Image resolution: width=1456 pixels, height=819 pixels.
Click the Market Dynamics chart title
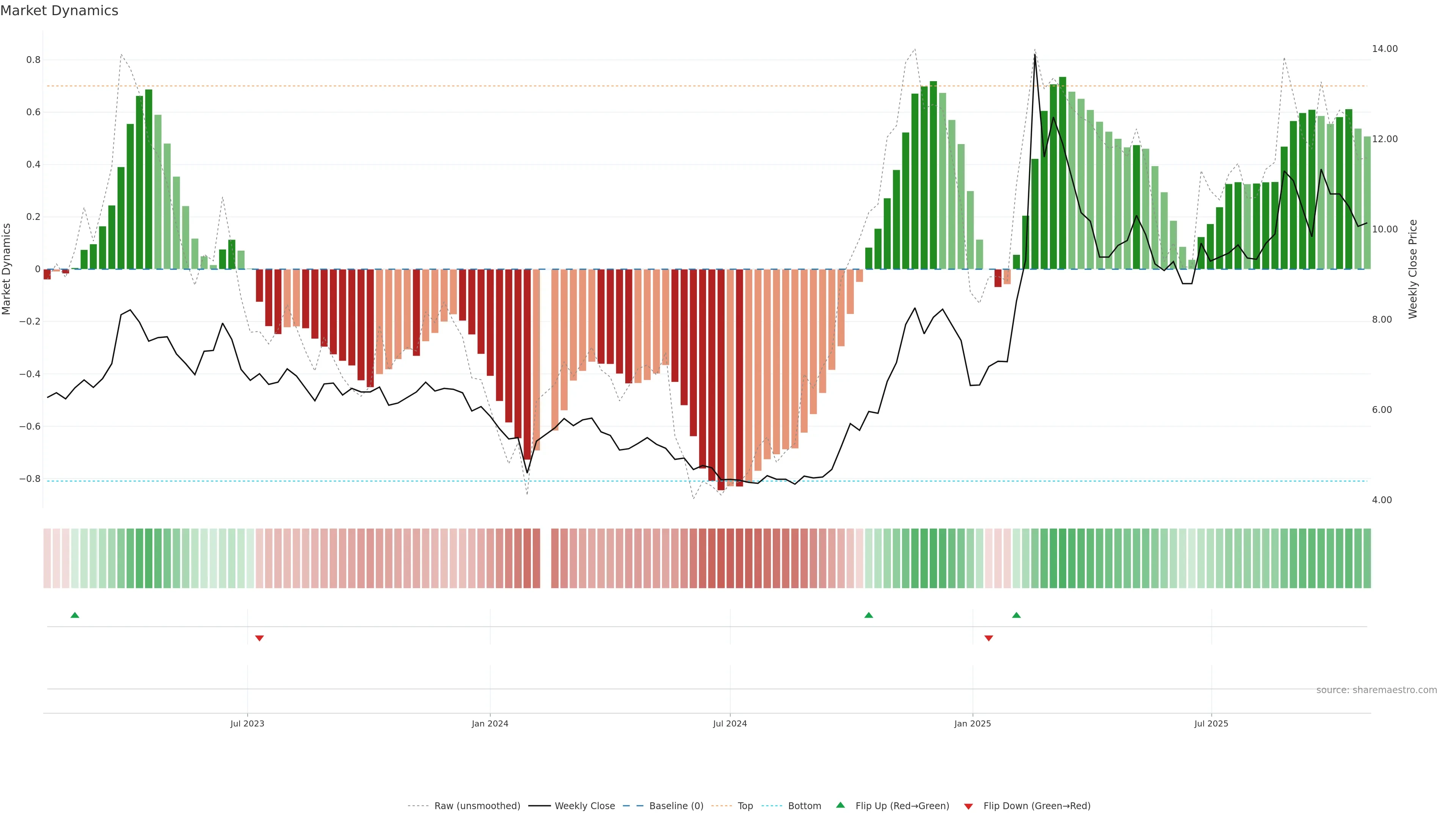point(60,11)
